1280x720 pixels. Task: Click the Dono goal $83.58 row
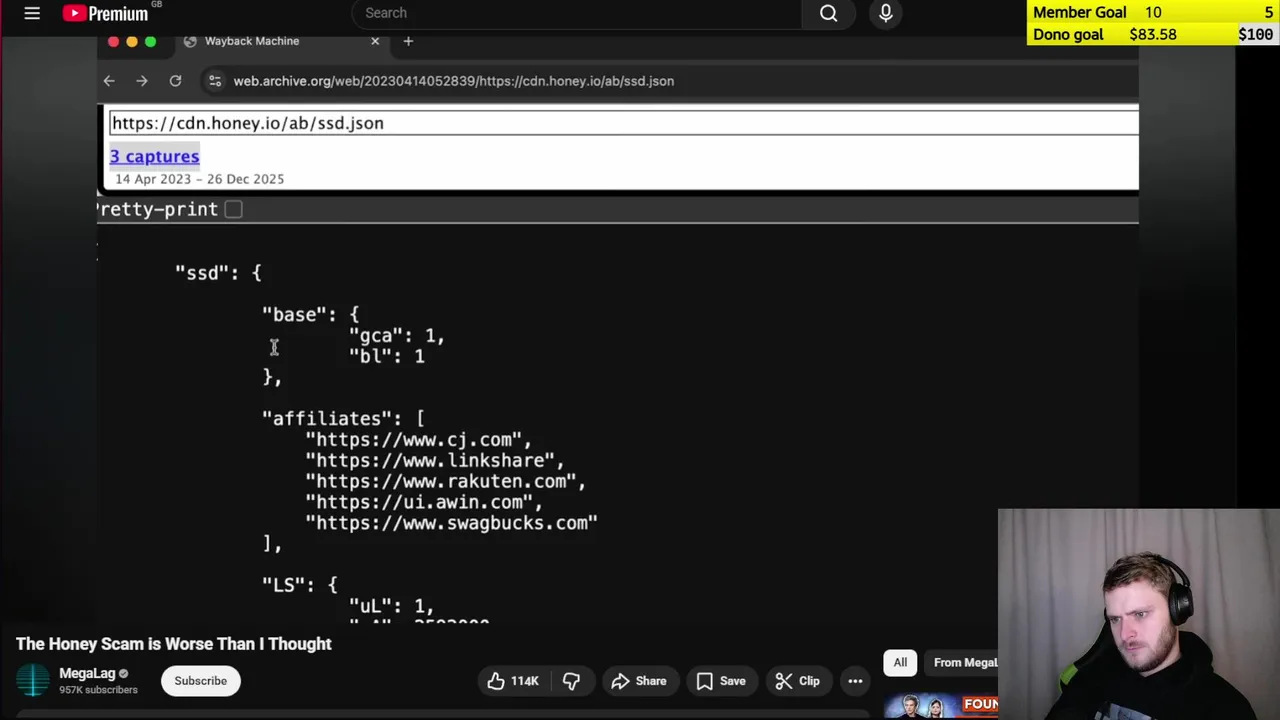(x=1153, y=34)
